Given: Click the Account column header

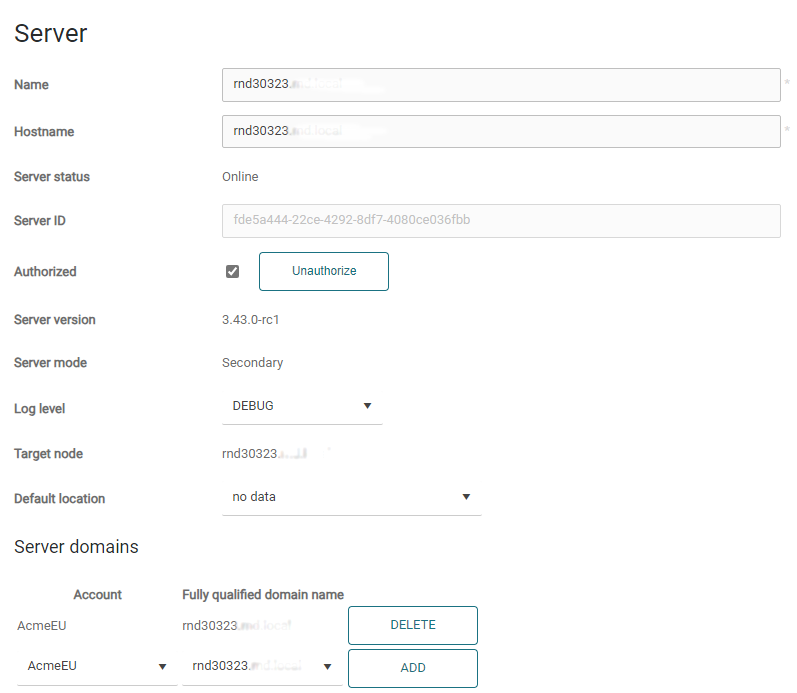Looking at the screenshot, I should click(x=98, y=595).
